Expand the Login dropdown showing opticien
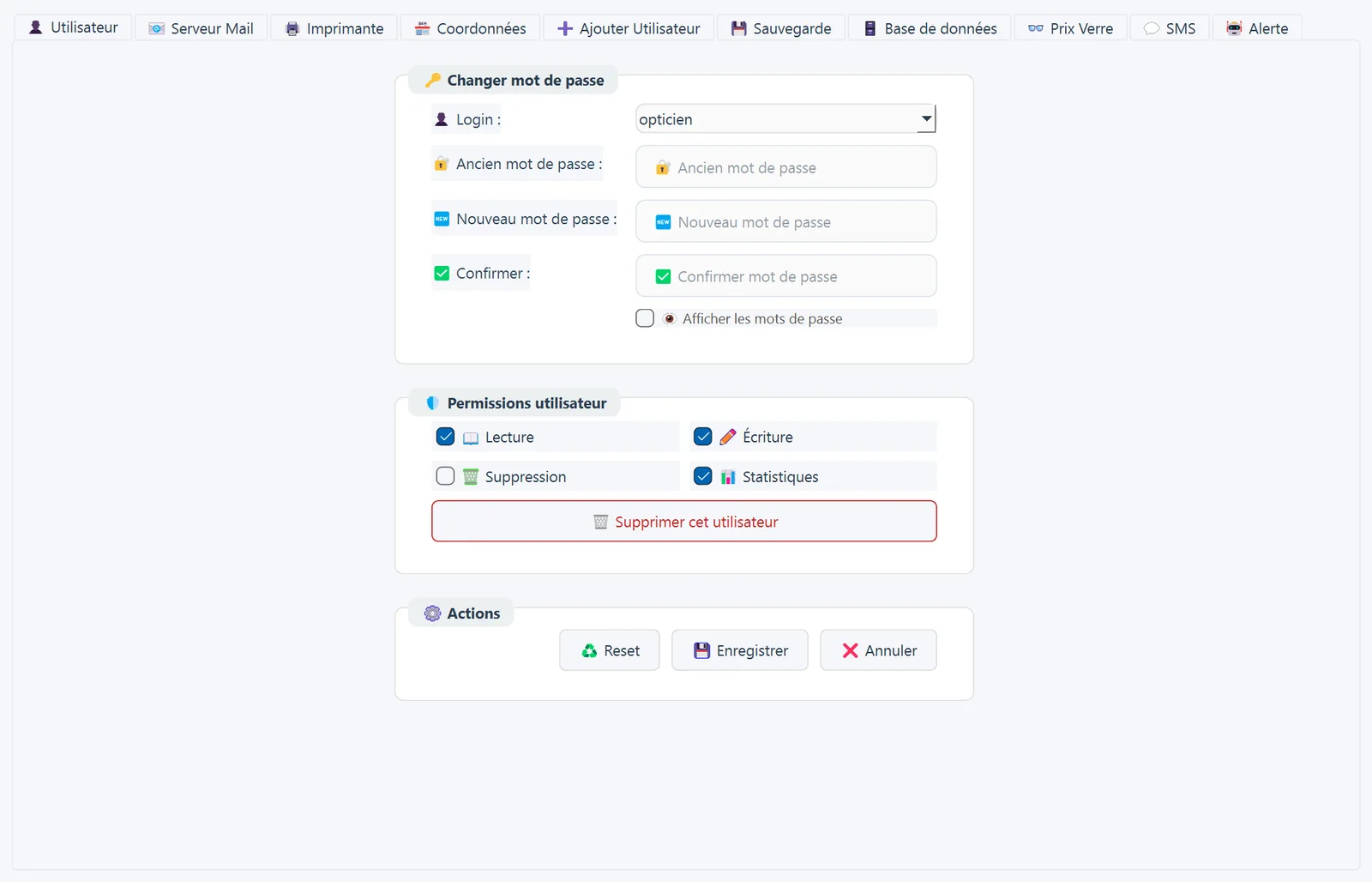 [785, 119]
